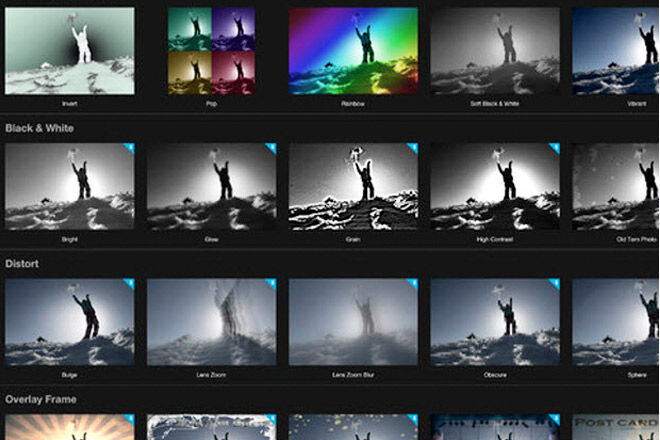Click the Black & White section heading
The height and width of the screenshot is (440, 660).
point(40,128)
